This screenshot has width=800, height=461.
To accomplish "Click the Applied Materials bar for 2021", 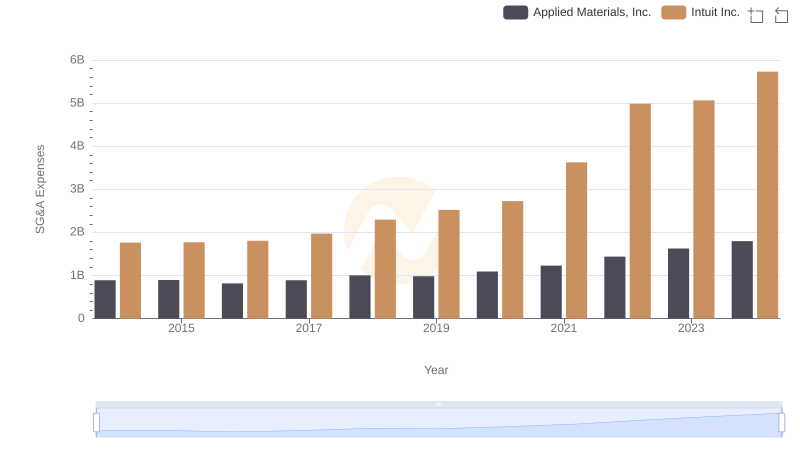I will pos(551,292).
